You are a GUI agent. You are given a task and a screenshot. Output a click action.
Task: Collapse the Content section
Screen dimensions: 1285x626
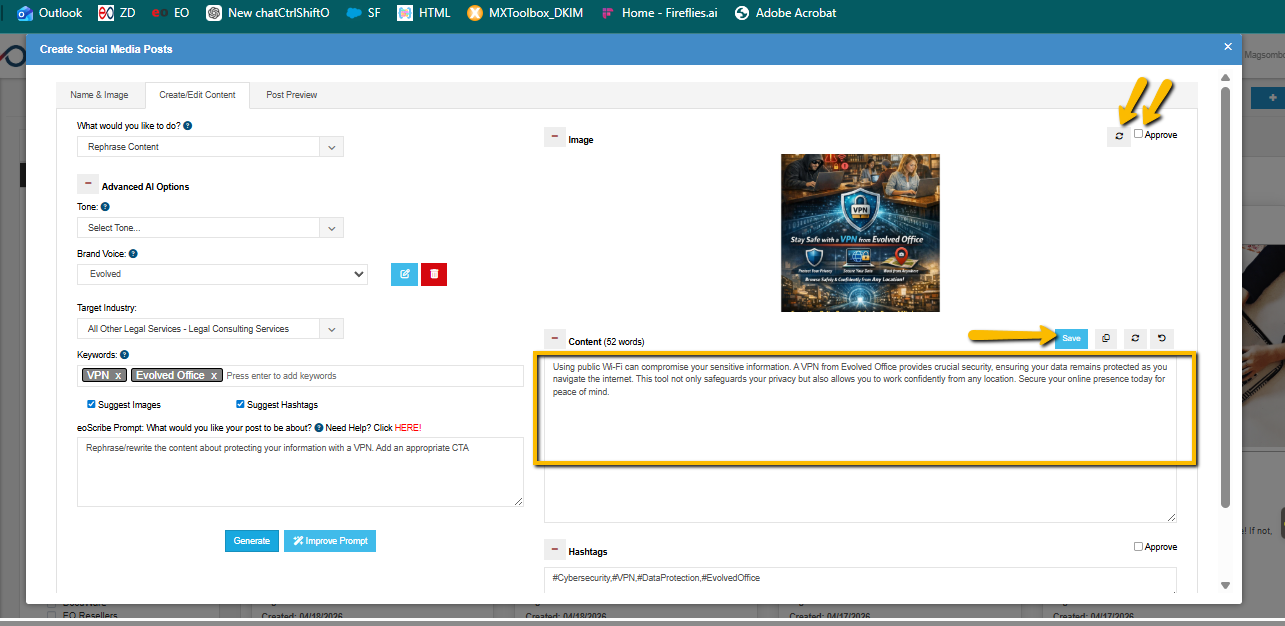(555, 340)
